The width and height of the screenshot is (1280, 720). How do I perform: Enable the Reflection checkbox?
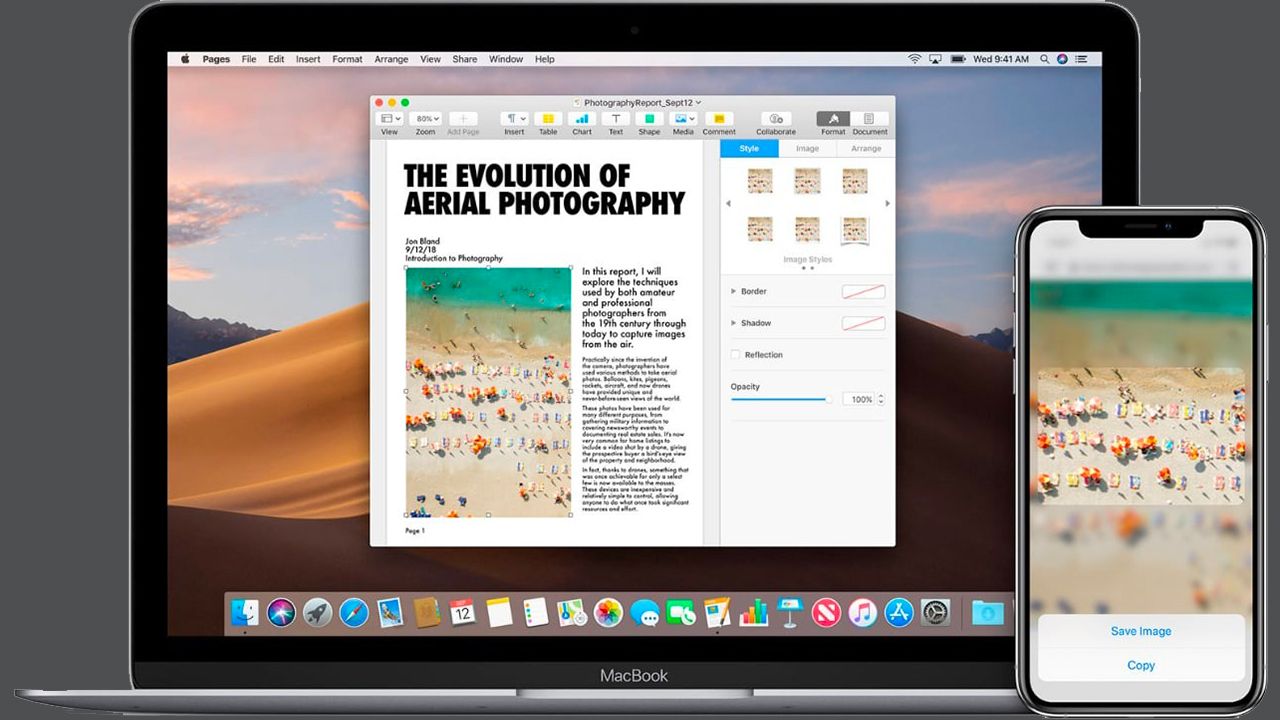(x=736, y=355)
